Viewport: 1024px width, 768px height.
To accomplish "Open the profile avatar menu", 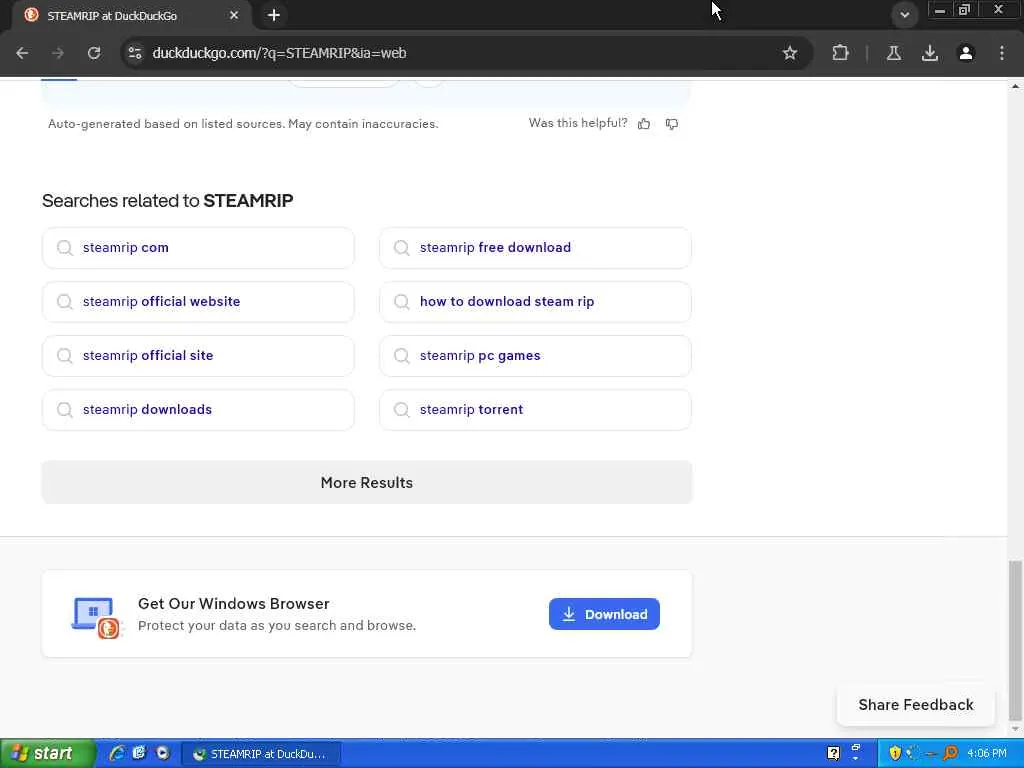I will (966, 53).
